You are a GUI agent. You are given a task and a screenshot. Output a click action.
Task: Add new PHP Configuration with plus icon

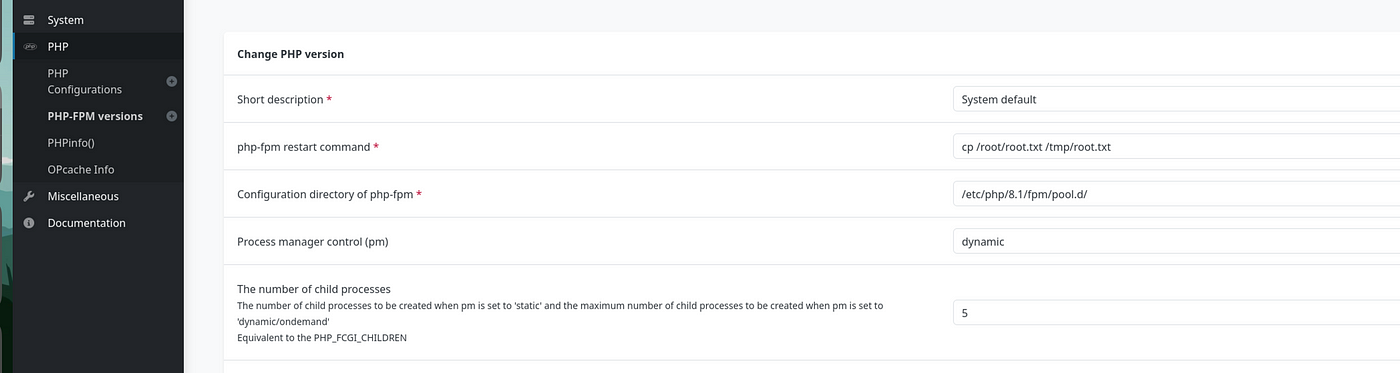171,81
